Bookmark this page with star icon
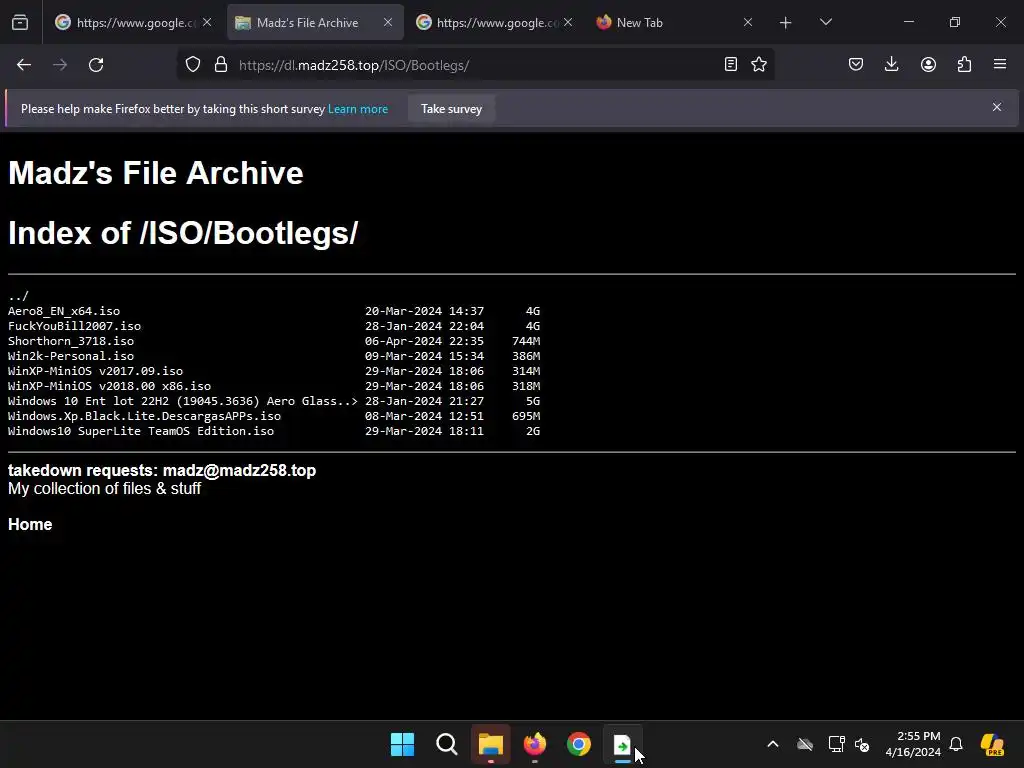The width and height of the screenshot is (1024, 768). click(759, 64)
